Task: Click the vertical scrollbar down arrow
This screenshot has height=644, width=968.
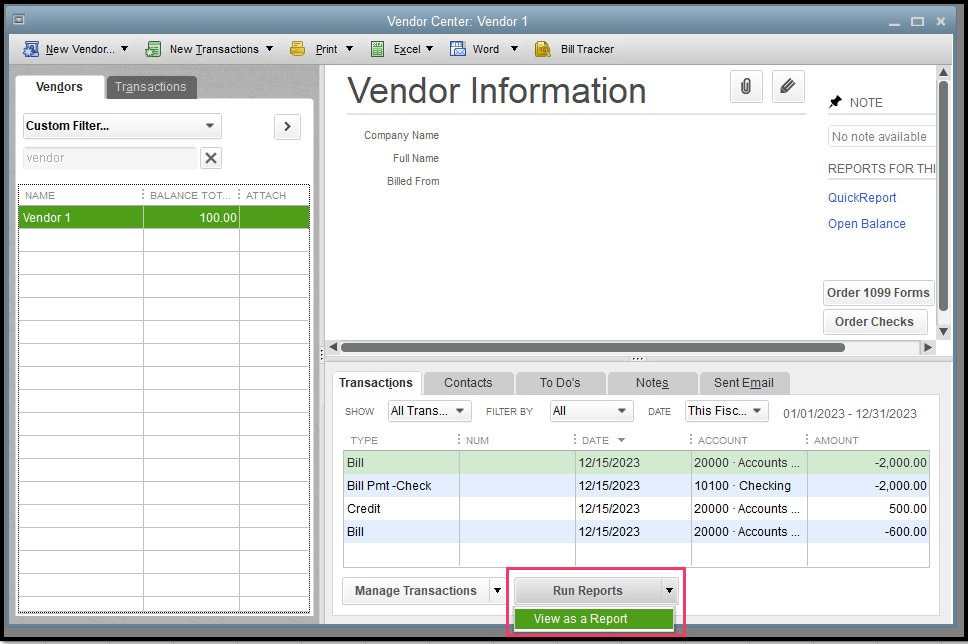Action: pyautogui.click(x=943, y=332)
